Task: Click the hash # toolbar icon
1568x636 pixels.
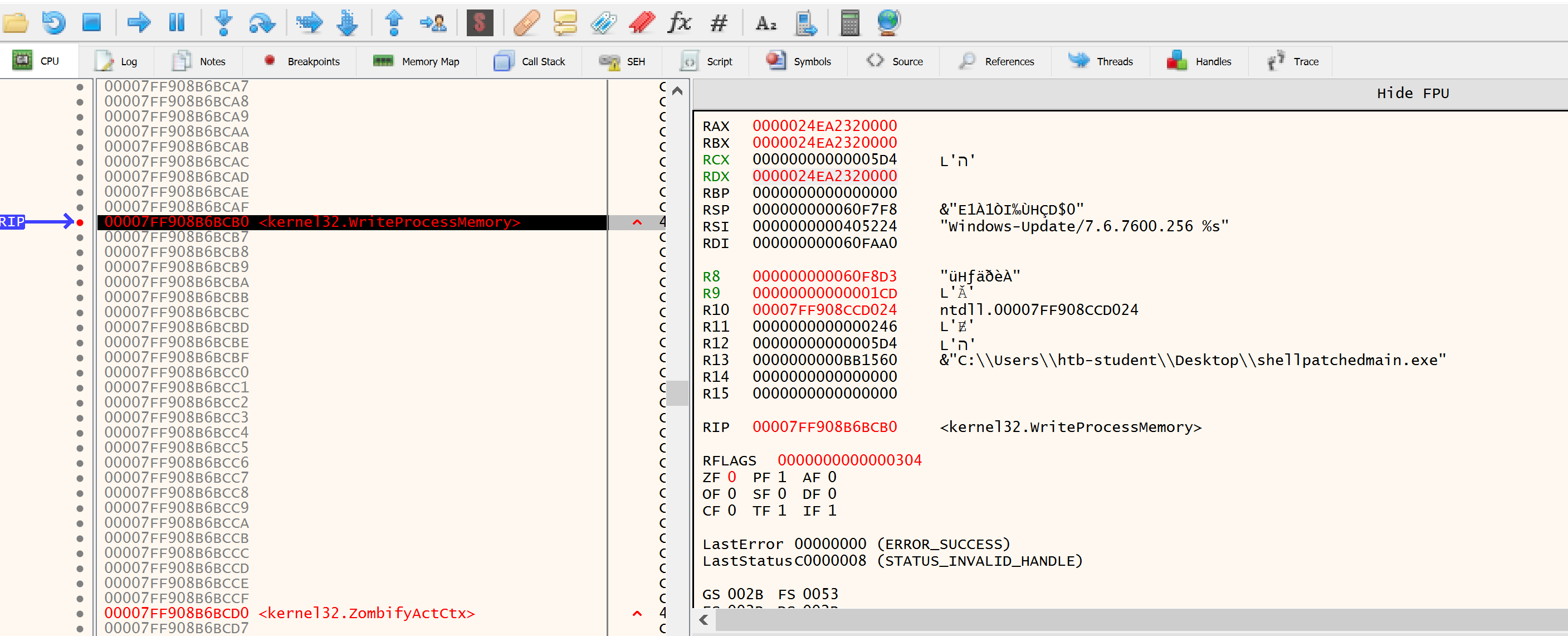Action: pyautogui.click(x=719, y=23)
